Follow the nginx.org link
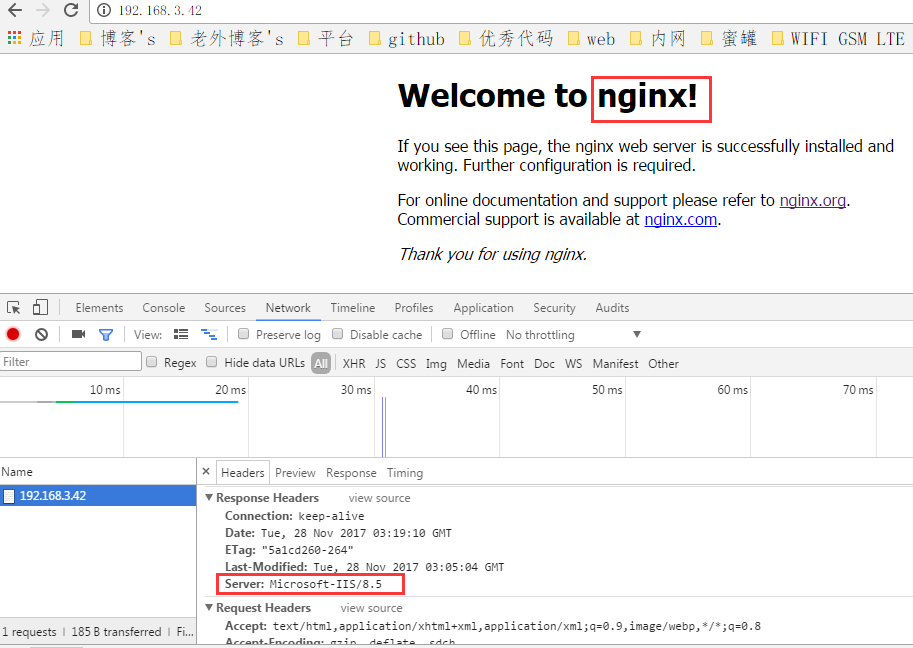The image size is (913, 648). click(812, 200)
